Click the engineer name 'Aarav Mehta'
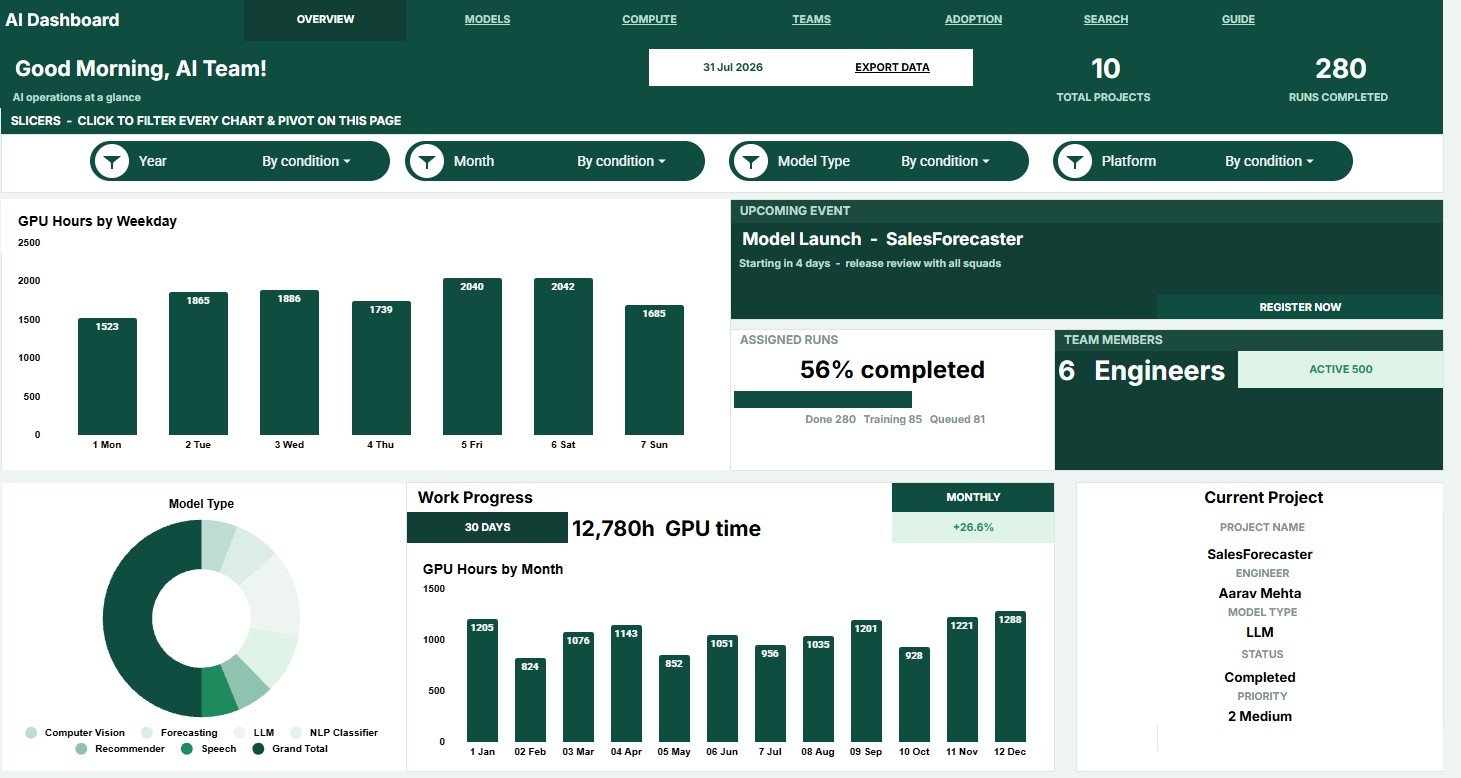Viewport: 1461px width, 778px height. coord(1259,593)
